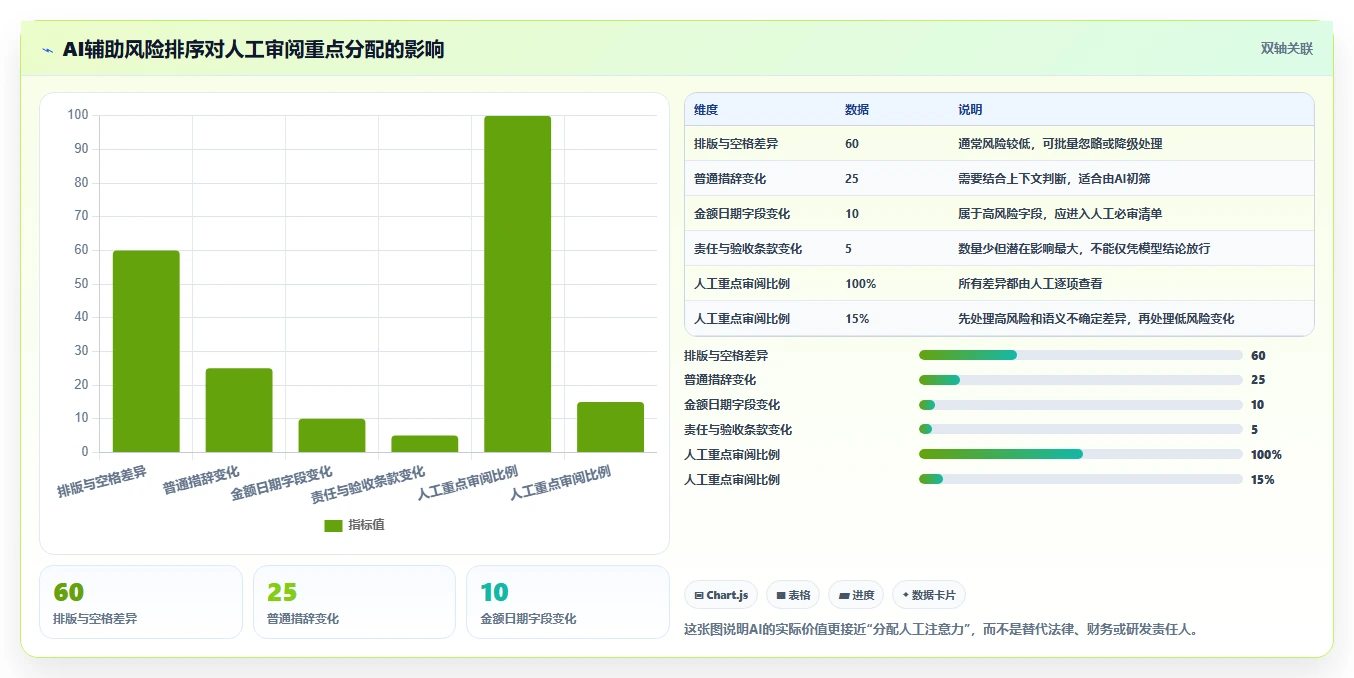Click the 责任与验收条款变化 bar in the chart
This screenshot has width=1354, height=678.
pyautogui.click(x=425, y=444)
